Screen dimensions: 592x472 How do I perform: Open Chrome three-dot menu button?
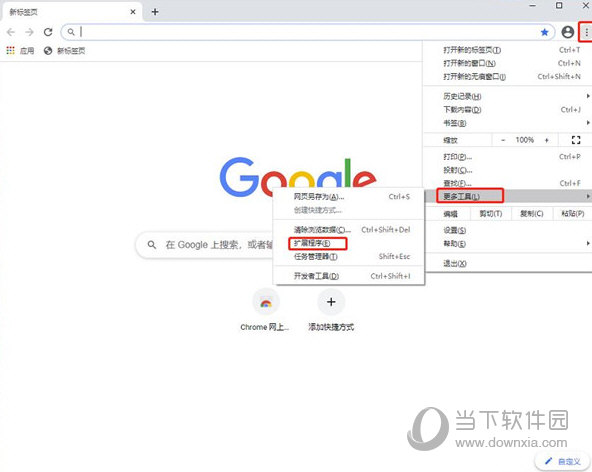[586, 32]
